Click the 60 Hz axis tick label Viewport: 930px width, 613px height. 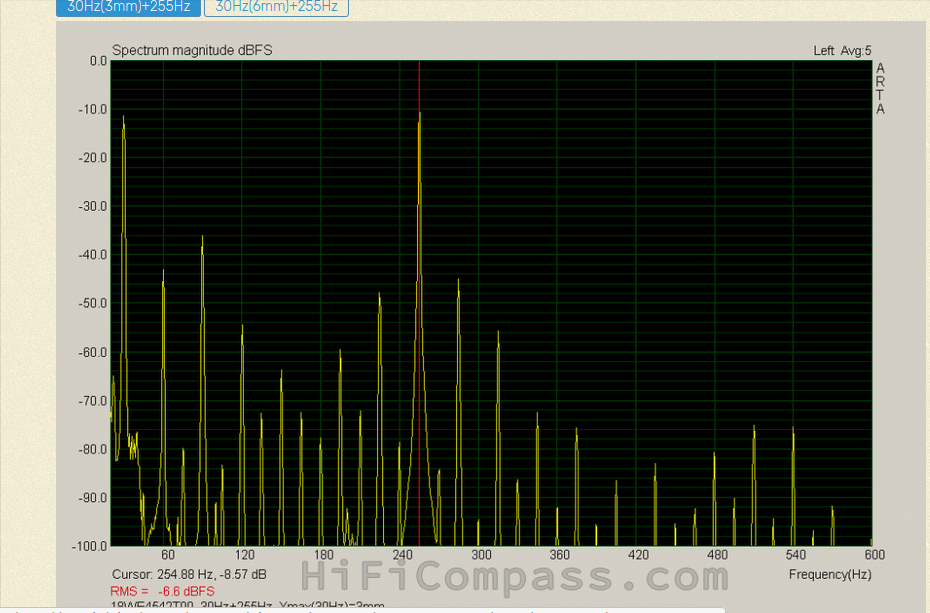coord(168,555)
